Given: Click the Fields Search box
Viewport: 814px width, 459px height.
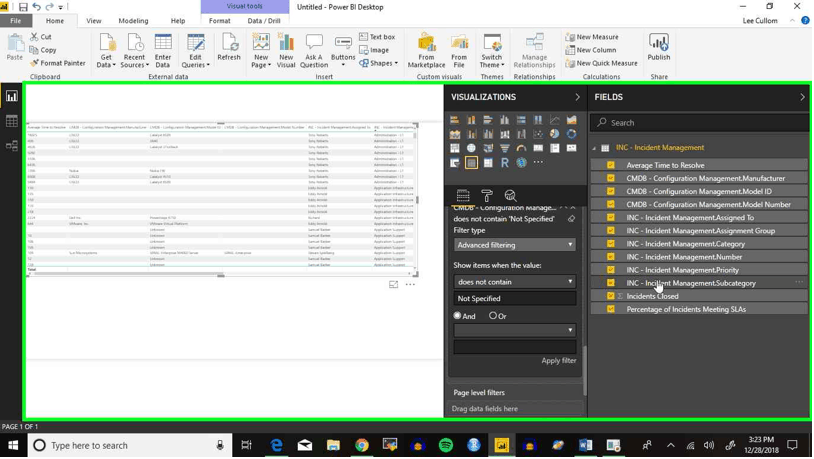Looking at the screenshot, I should pyautogui.click(x=700, y=123).
